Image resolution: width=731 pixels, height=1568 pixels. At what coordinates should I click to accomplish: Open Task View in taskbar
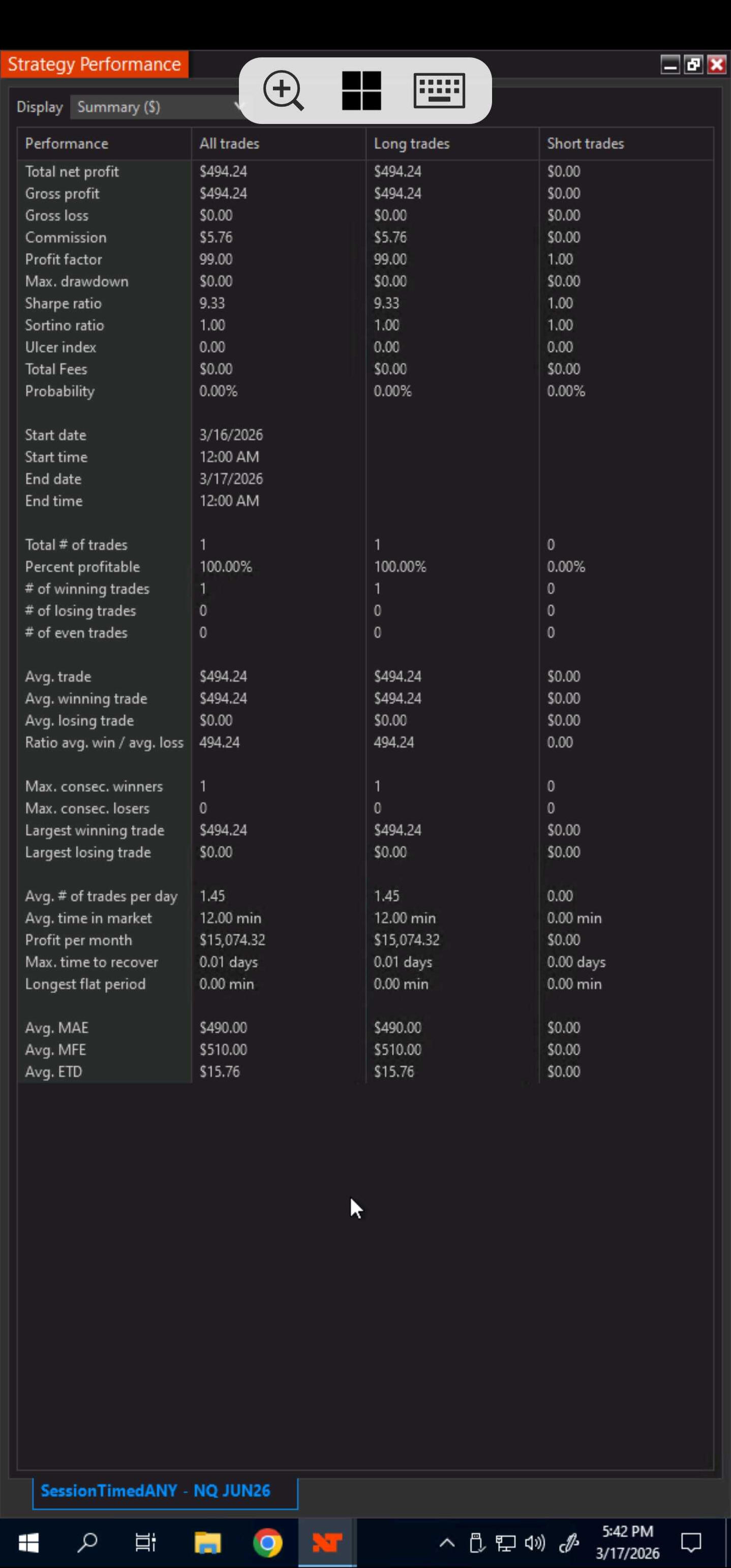[145, 1543]
